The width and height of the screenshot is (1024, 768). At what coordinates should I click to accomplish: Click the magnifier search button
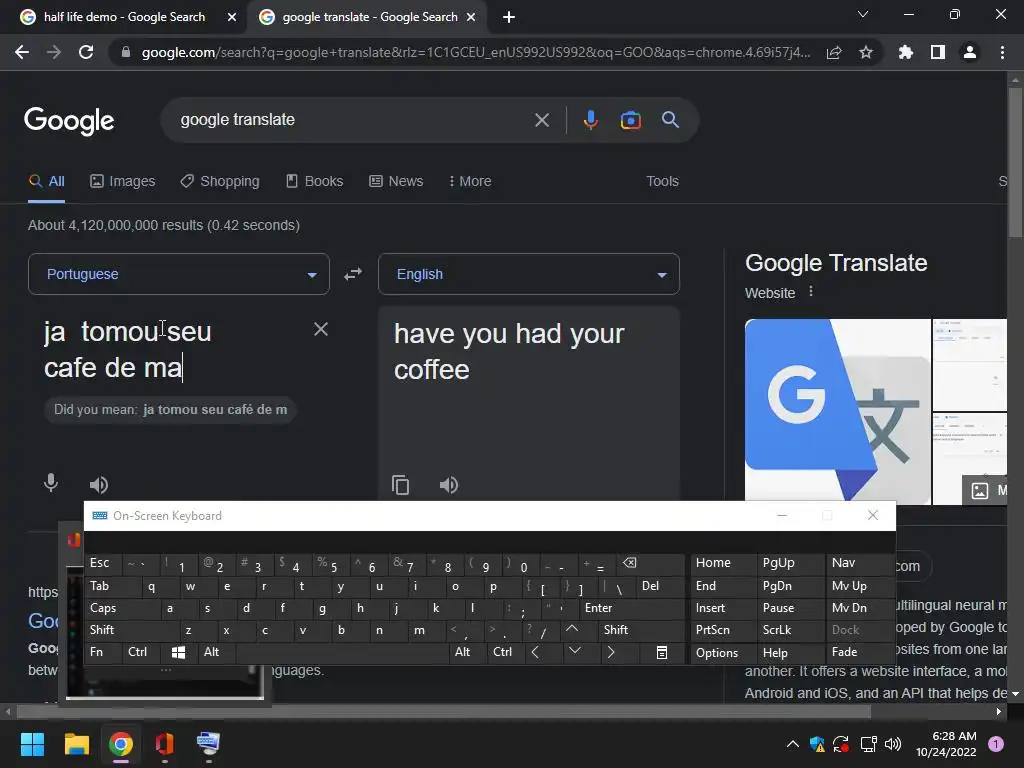pyautogui.click(x=670, y=120)
